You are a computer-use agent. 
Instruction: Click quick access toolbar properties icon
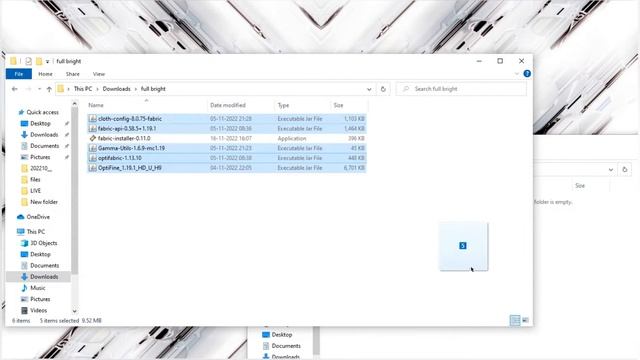28,61
